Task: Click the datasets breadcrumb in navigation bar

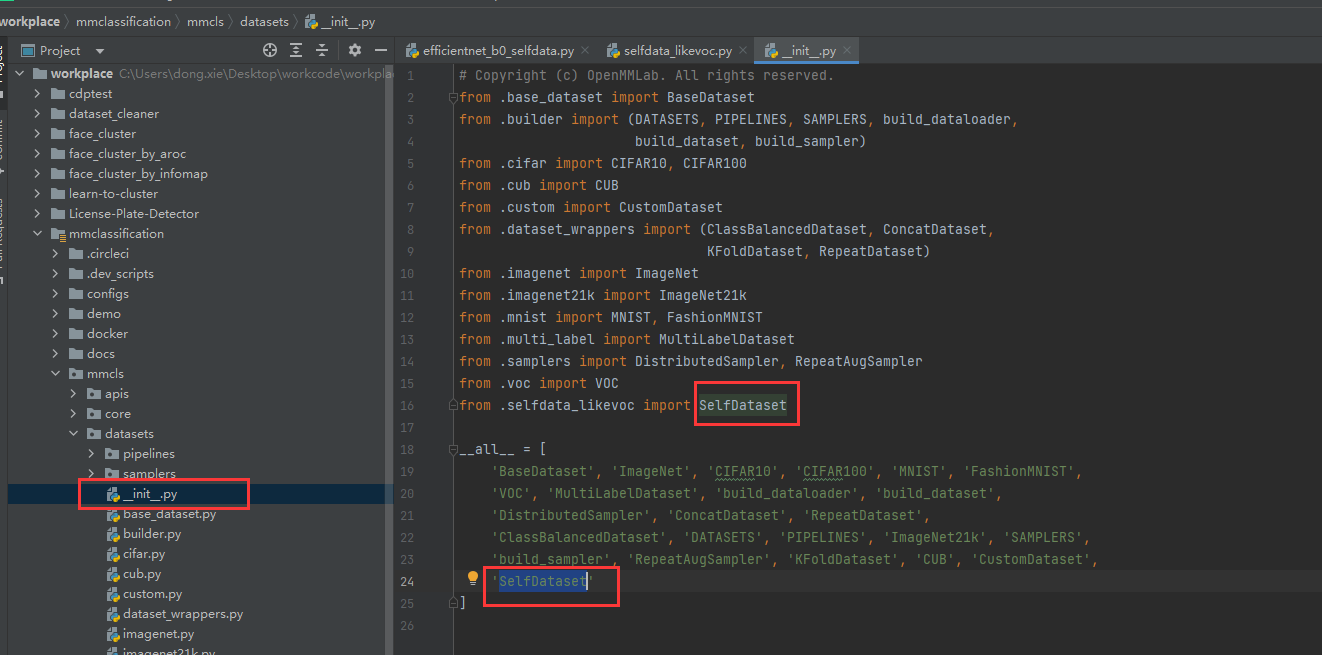Action: pos(264,21)
